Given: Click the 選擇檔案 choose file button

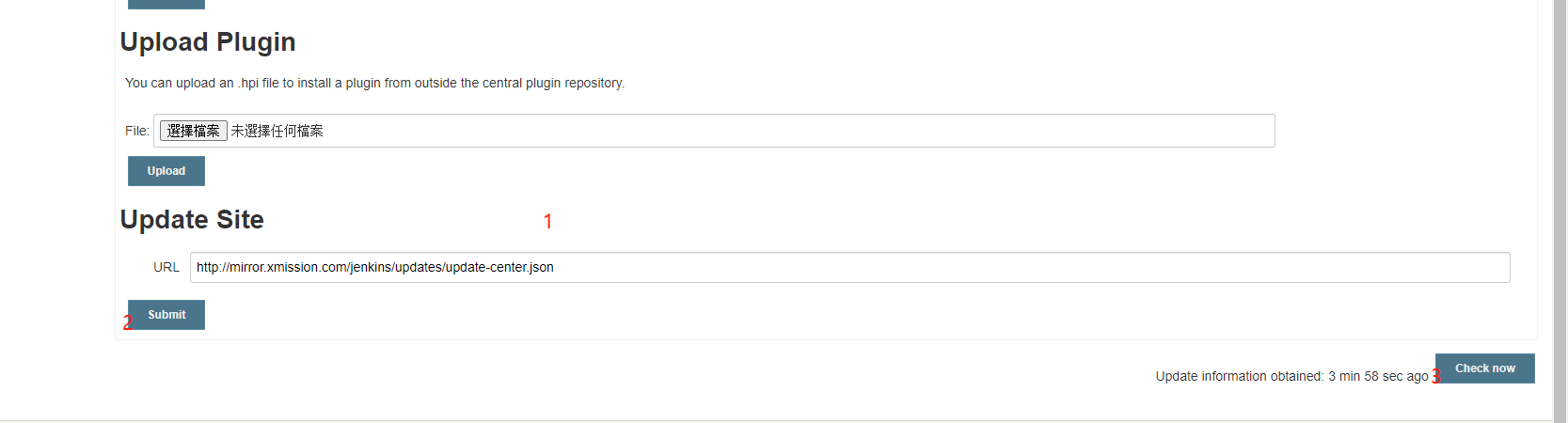Looking at the screenshot, I should (x=193, y=131).
